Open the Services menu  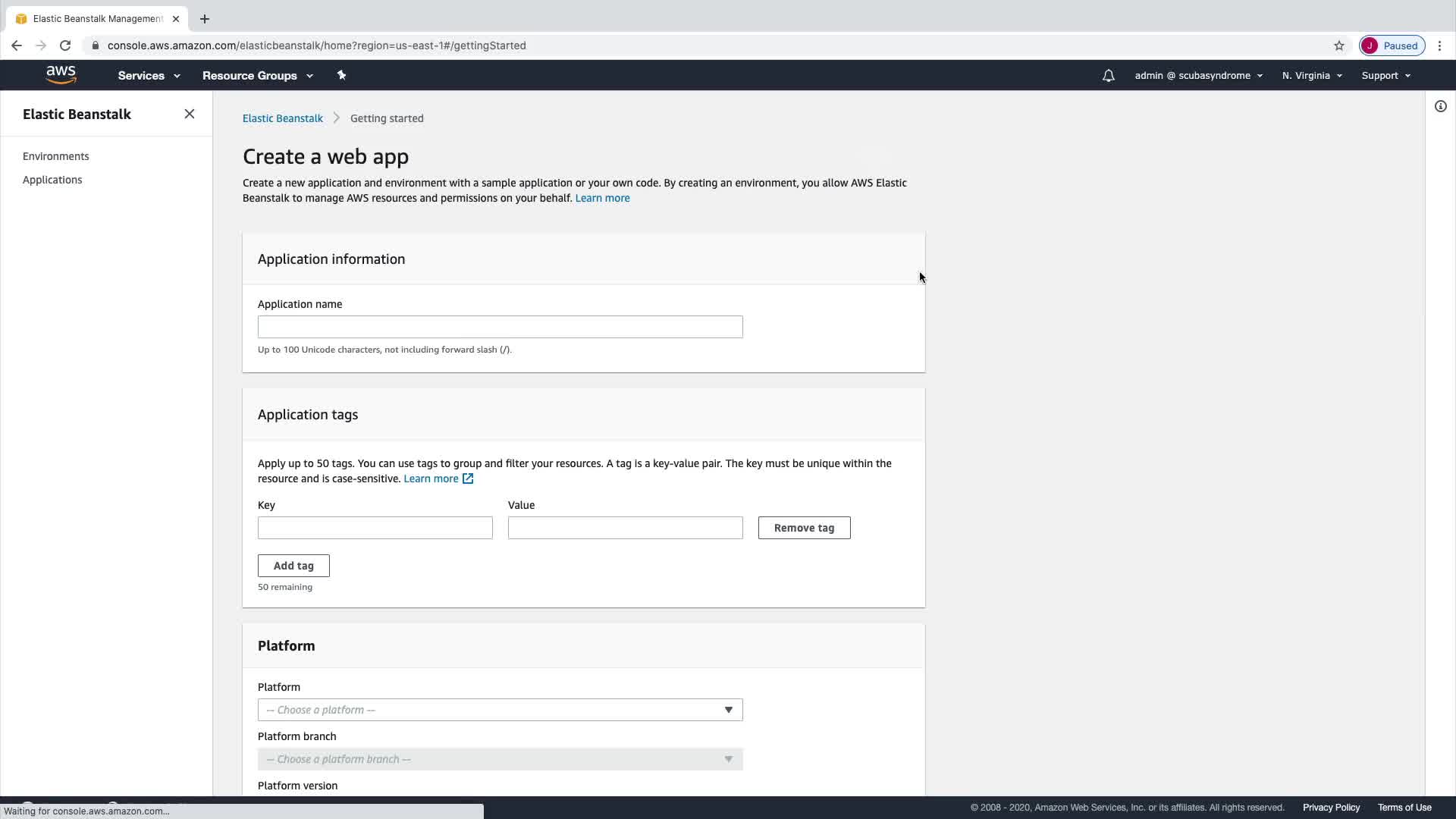(x=149, y=76)
